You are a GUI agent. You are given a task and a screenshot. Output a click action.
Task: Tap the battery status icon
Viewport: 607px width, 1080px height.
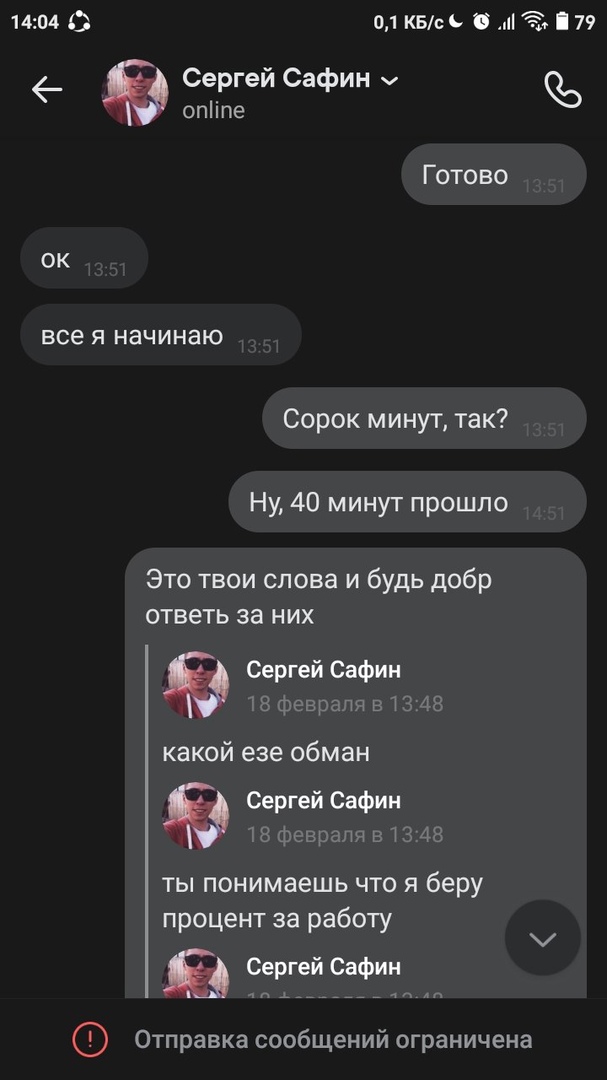pos(562,22)
